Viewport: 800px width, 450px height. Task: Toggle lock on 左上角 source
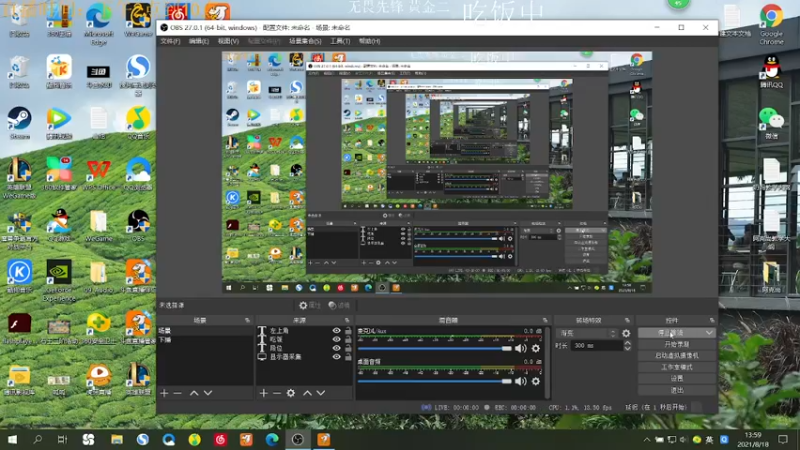point(348,331)
